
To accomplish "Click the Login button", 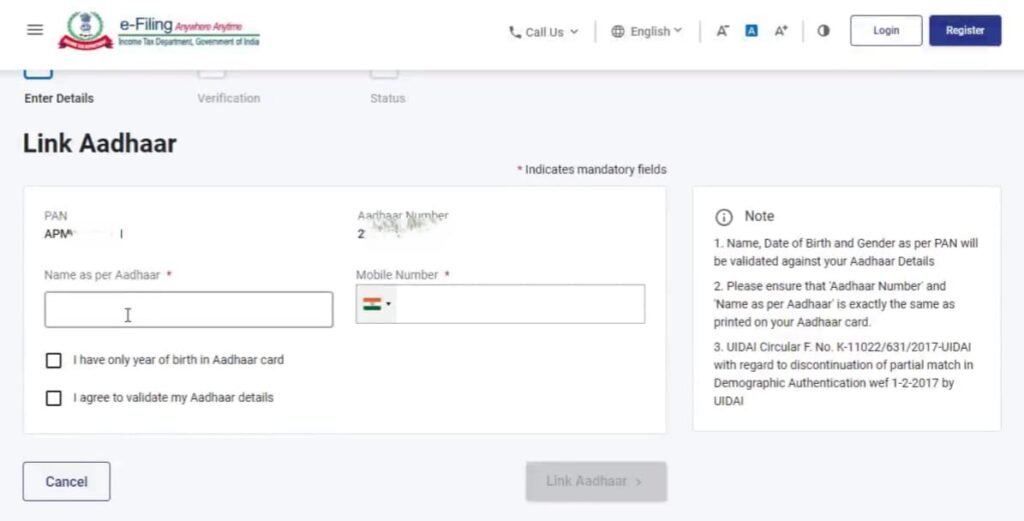I will tap(885, 31).
